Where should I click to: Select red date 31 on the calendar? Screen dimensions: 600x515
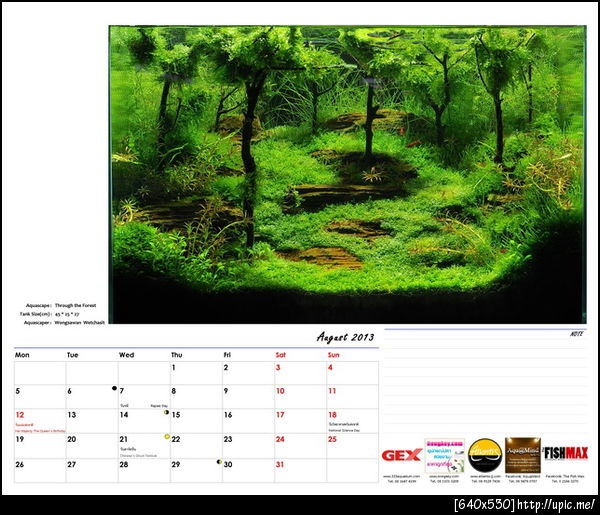point(280,465)
